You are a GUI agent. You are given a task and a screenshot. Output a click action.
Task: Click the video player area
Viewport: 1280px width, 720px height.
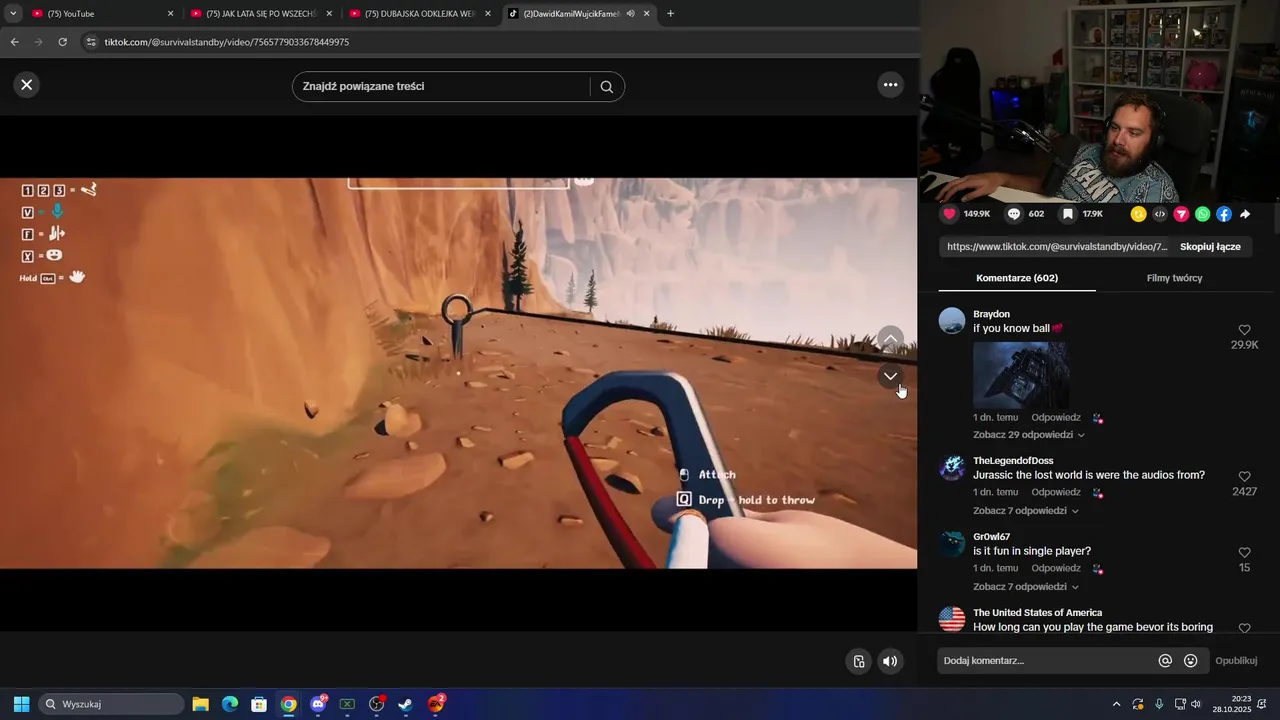coord(458,373)
